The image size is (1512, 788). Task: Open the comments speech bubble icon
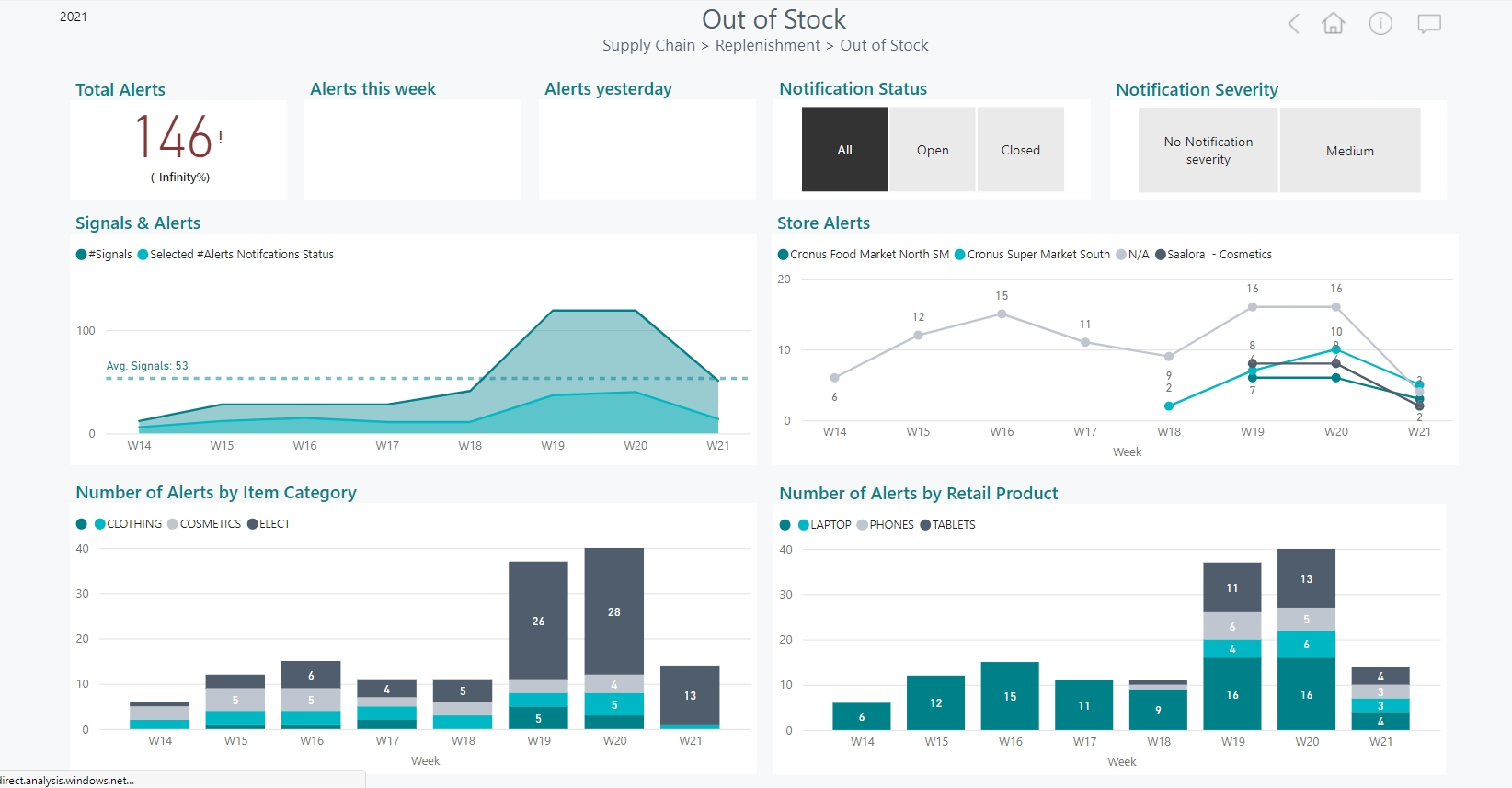1428,24
